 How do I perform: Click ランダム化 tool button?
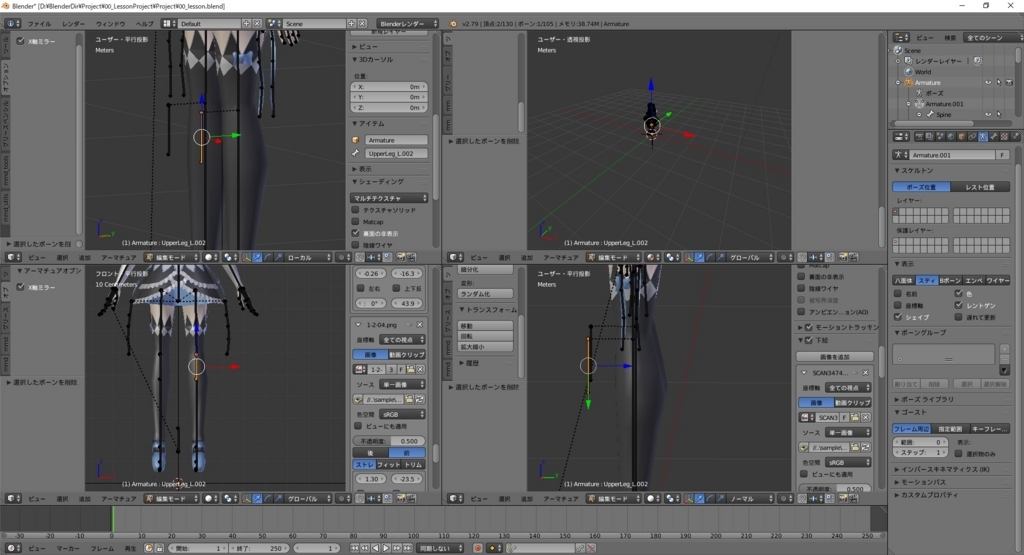[x=485, y=294]
